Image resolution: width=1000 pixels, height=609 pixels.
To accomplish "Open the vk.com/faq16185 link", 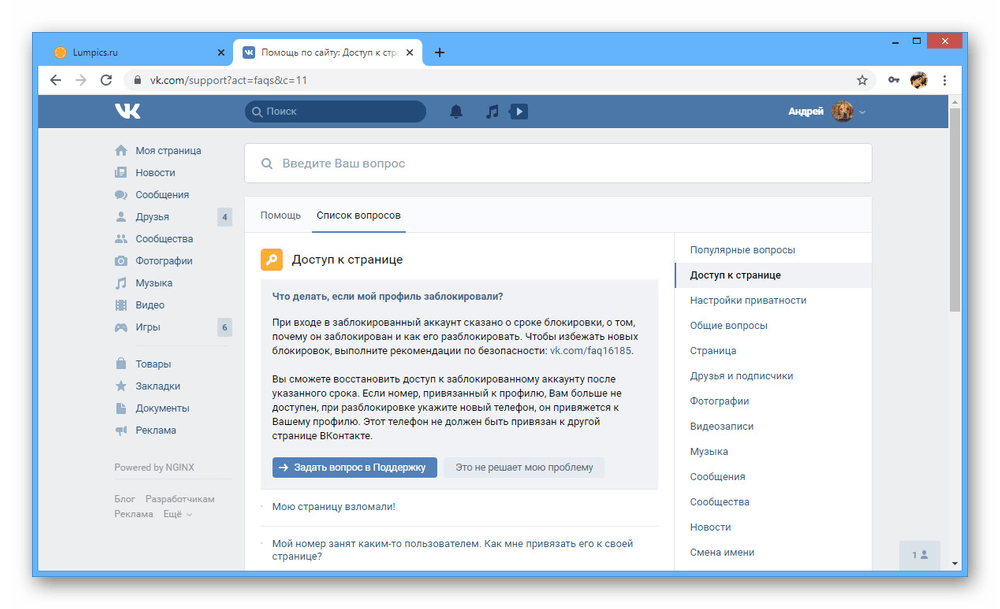I will (x=591, y=351).
